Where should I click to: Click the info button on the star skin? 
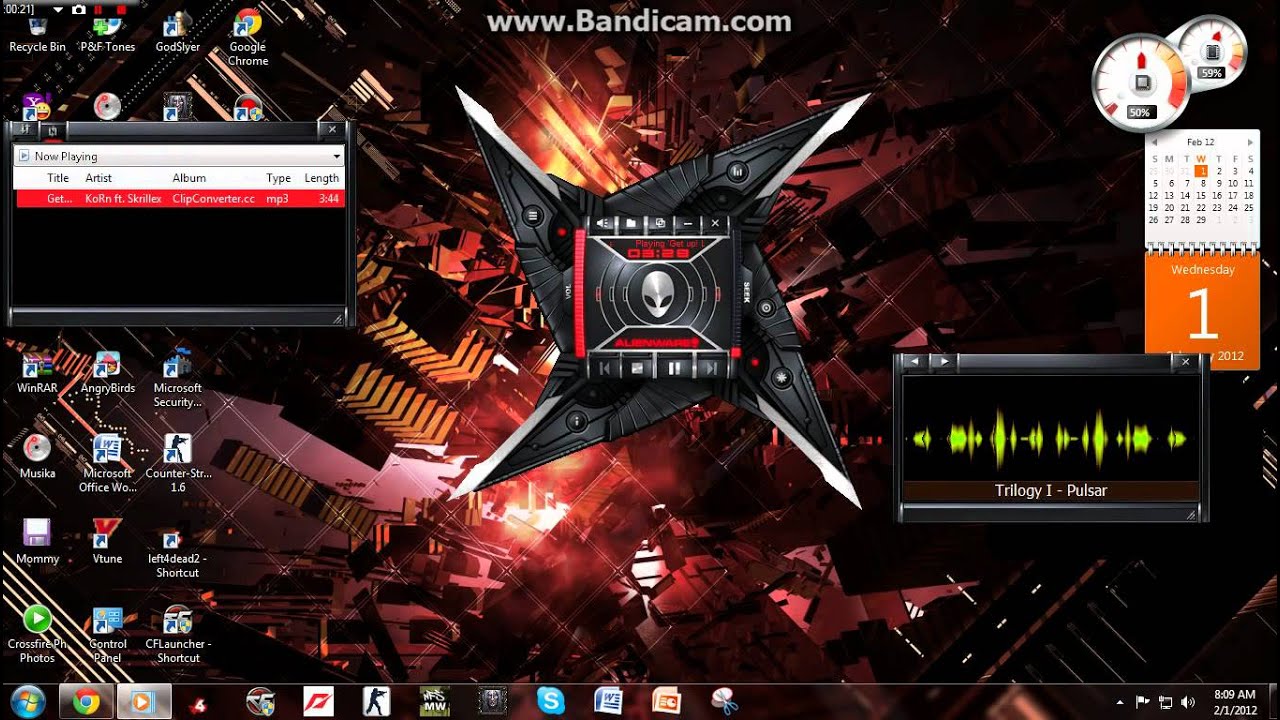pos(575,422)
